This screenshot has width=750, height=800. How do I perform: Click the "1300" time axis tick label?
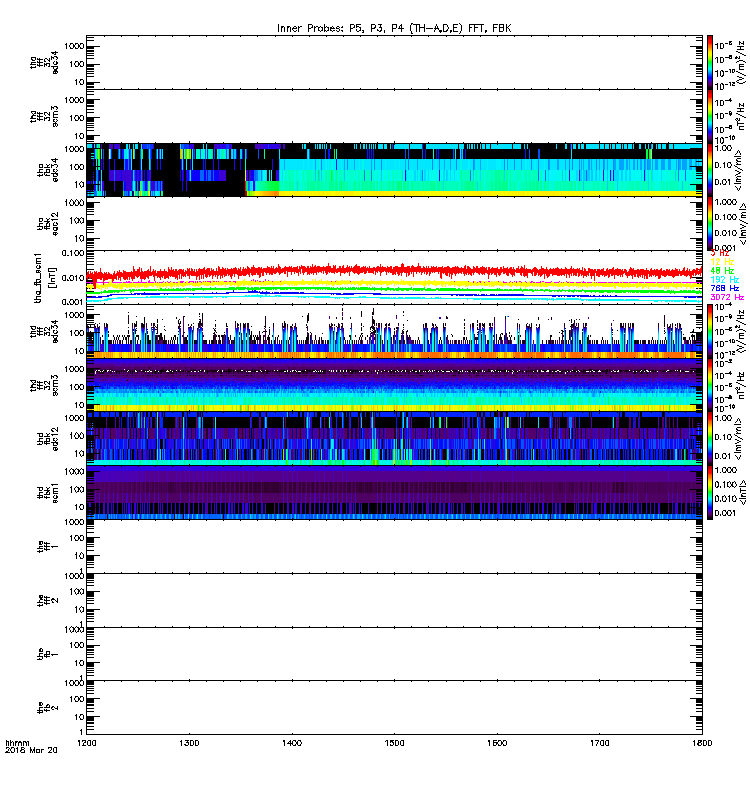[189, 743]
